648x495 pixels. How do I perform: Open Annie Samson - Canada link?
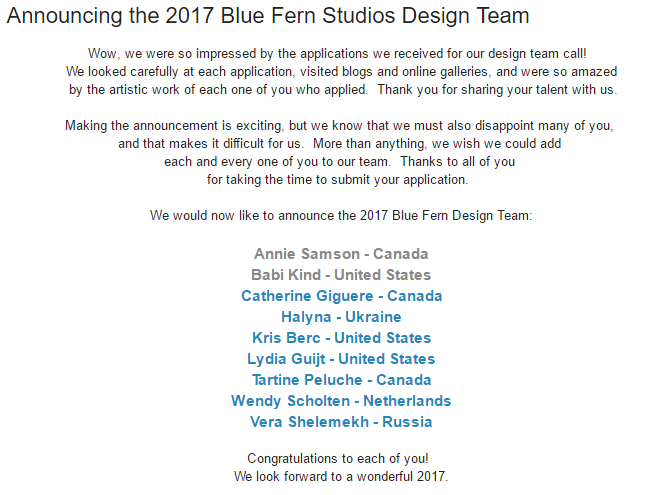coord(341,254)
